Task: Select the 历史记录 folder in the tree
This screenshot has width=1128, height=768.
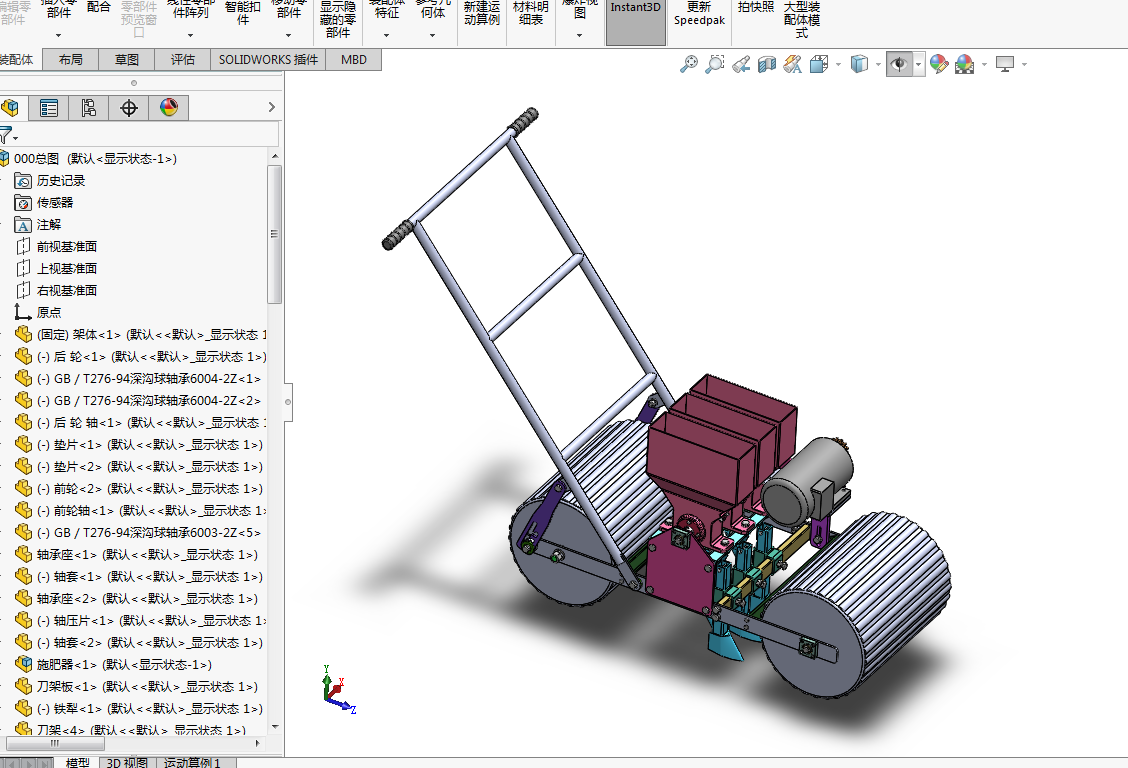Action: point(50,181)
